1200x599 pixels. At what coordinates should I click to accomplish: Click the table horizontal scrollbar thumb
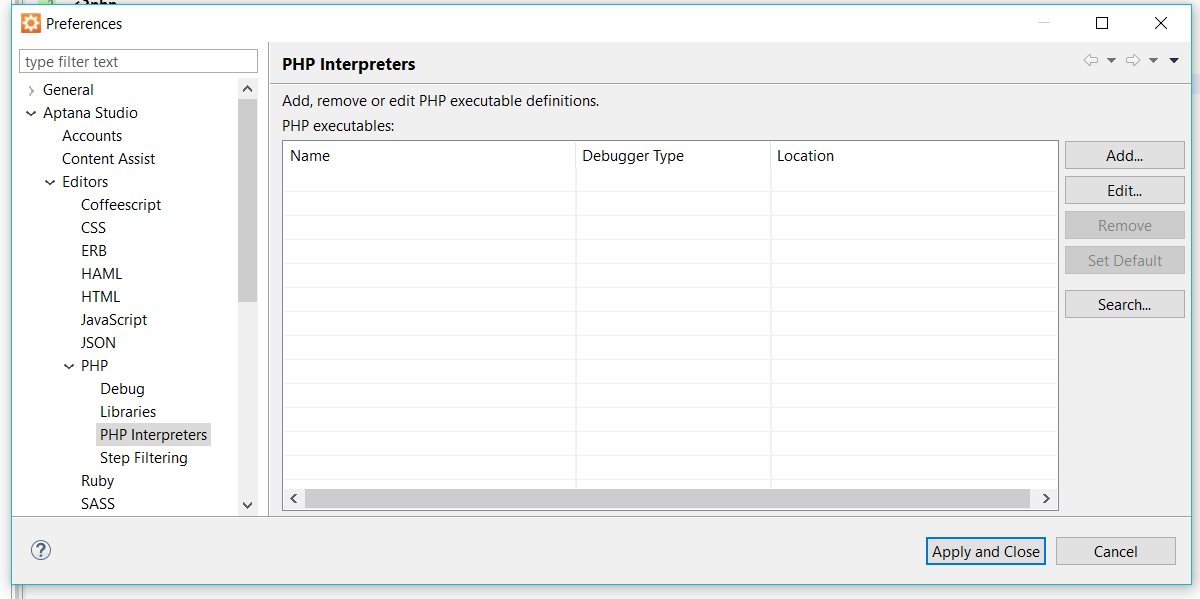pyautogui.click(x=667, y=498)
